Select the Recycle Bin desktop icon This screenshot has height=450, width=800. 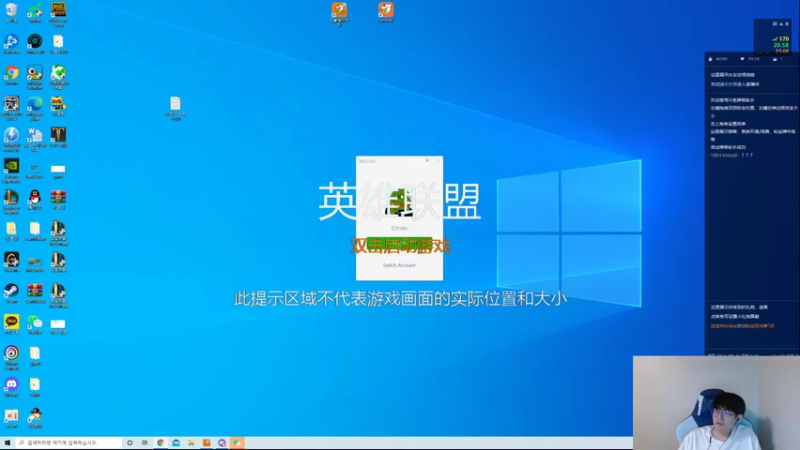pos(11,12)
